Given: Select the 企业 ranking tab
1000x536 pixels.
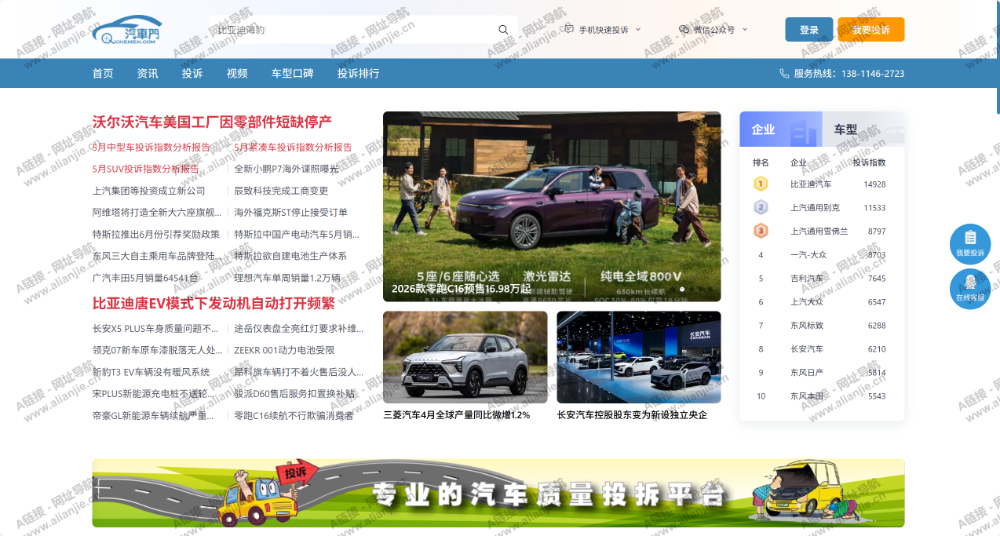Looking at the screenshot, I should (x=763, y=130).
